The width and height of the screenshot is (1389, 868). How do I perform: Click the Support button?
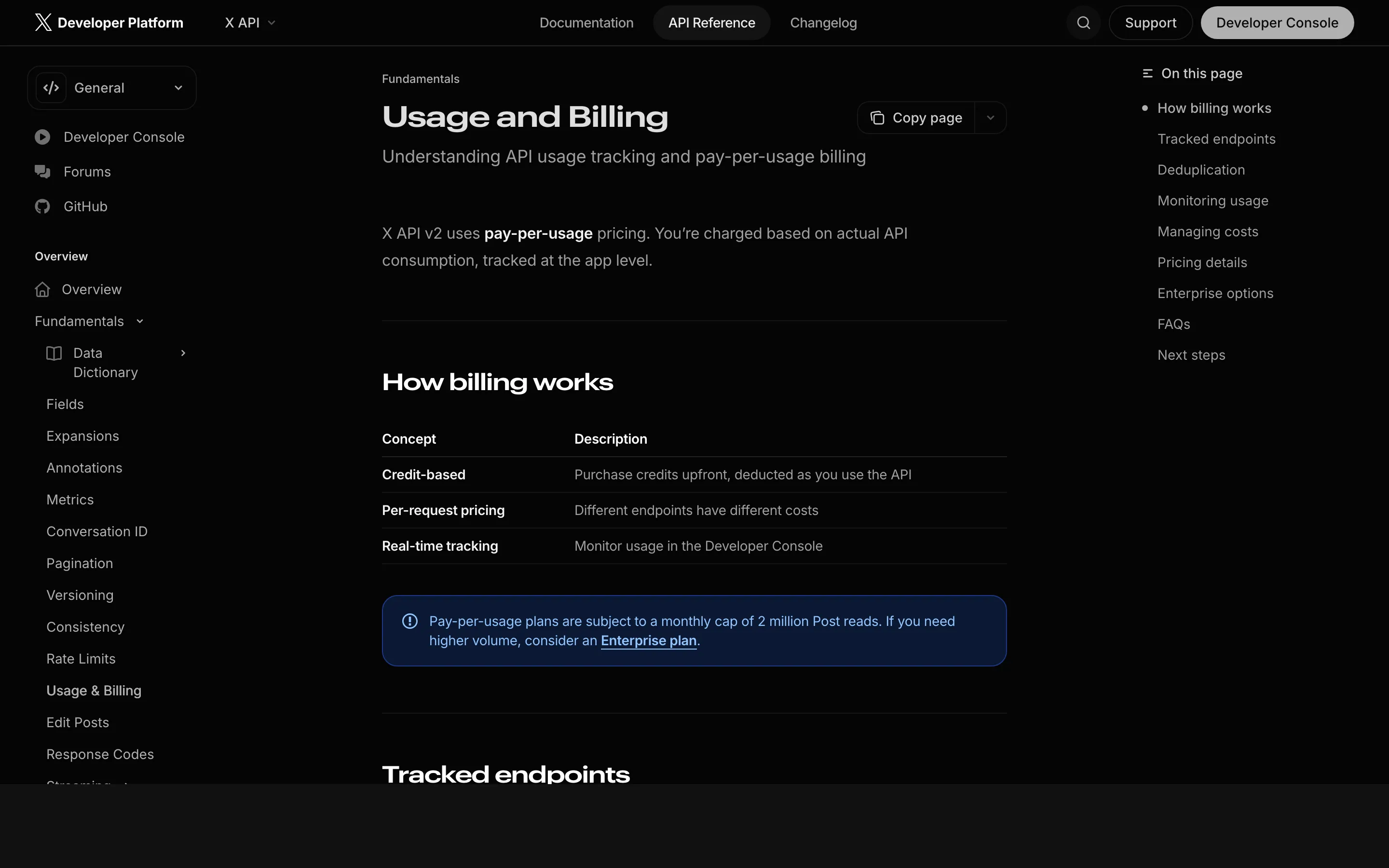(x=1150, y=23)
